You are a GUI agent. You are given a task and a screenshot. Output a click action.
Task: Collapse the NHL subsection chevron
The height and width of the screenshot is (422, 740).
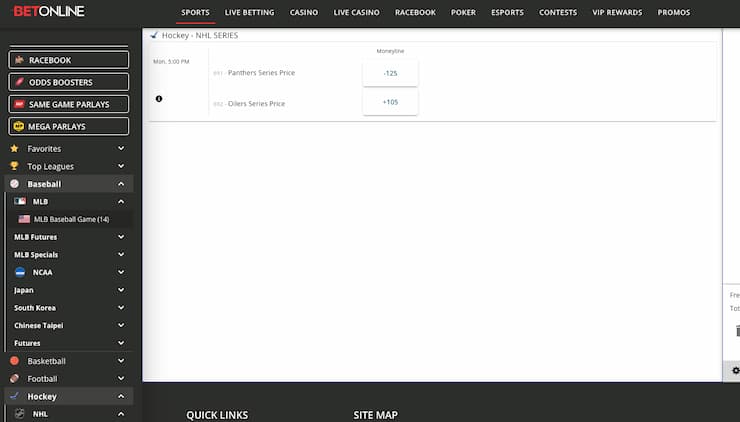coord(121,414)
